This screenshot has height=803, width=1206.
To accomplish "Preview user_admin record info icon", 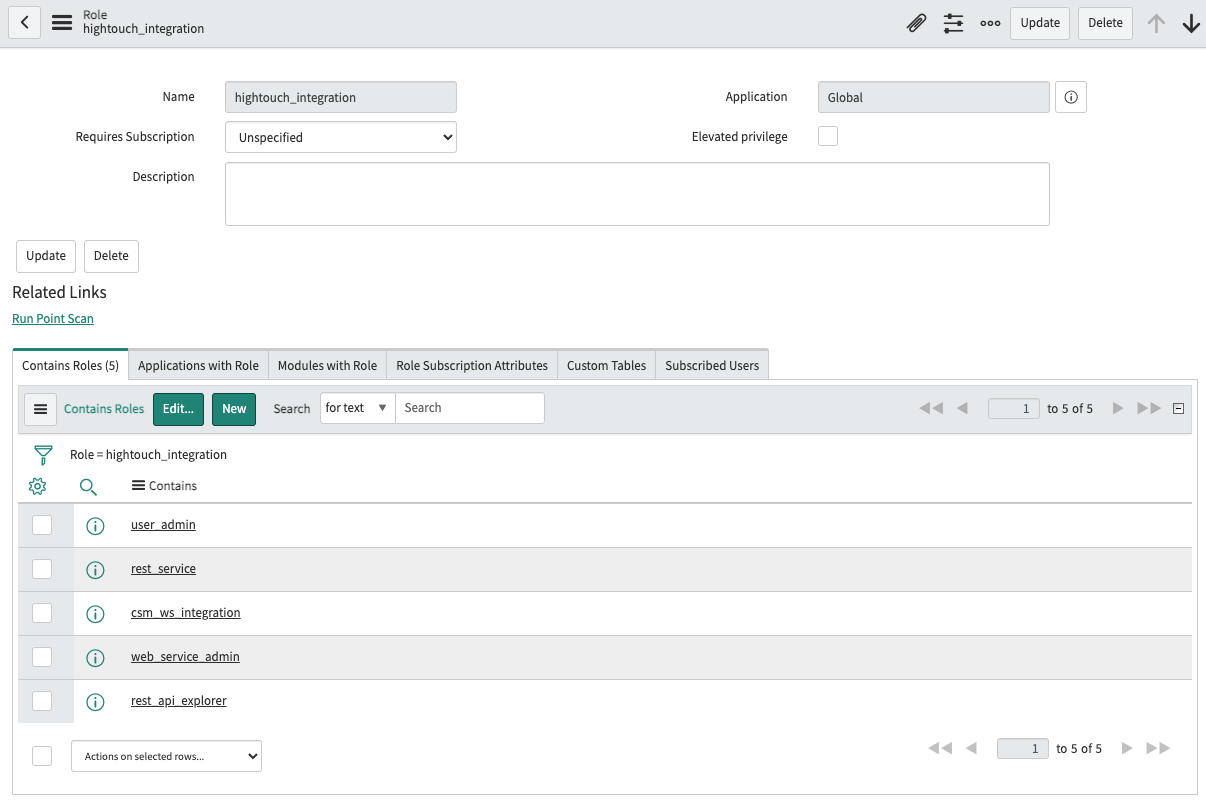I will (96, 526).
